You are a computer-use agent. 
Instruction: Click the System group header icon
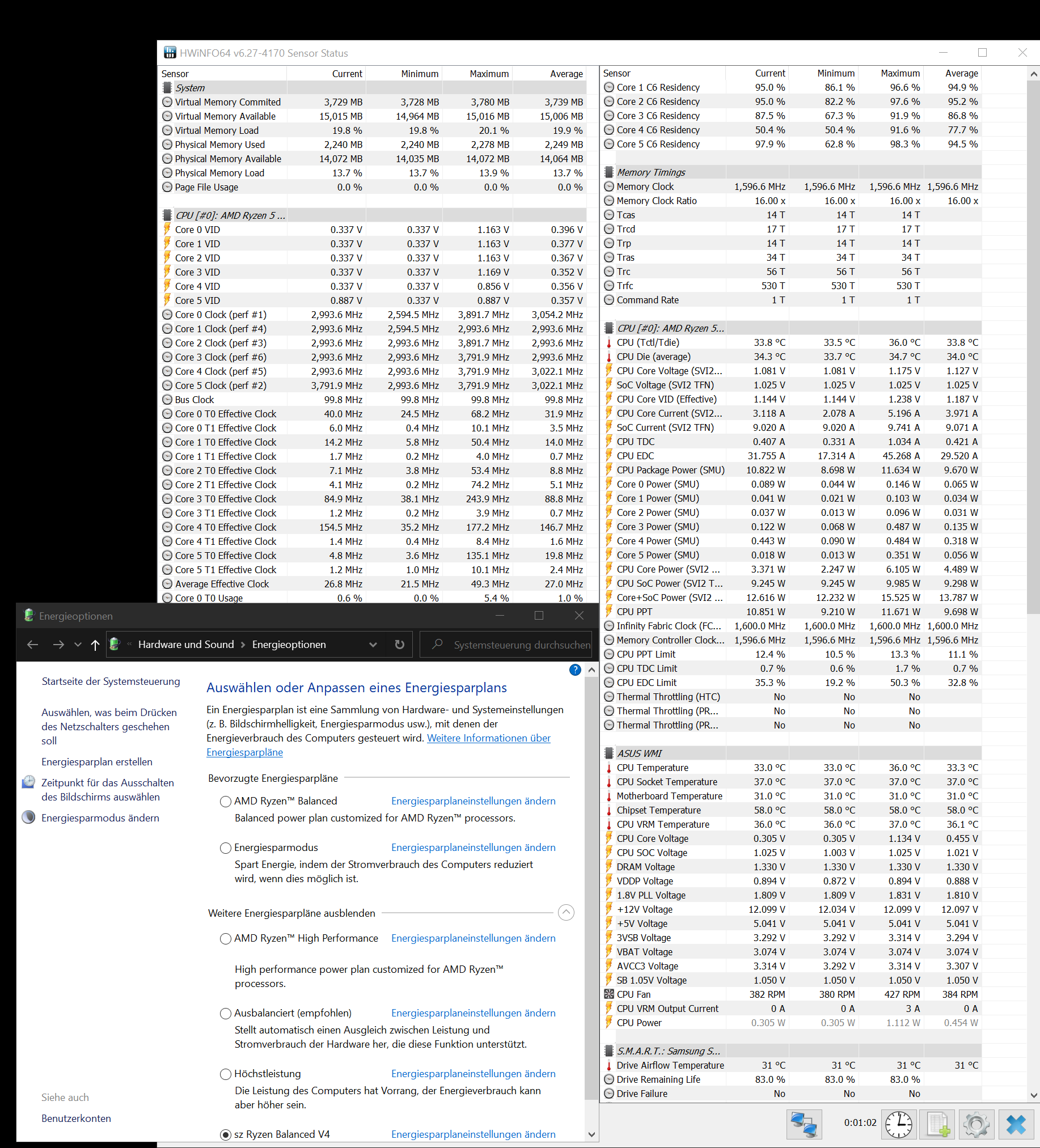[x=167, y=88]
